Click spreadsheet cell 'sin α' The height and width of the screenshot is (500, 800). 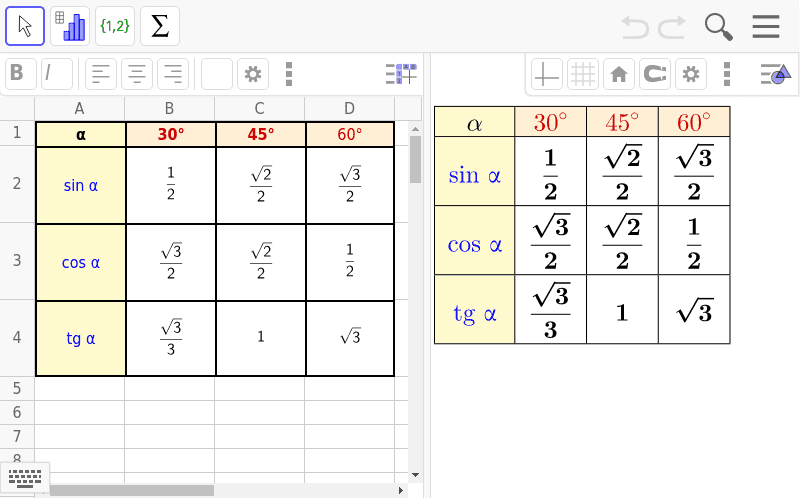coord(81,185)
